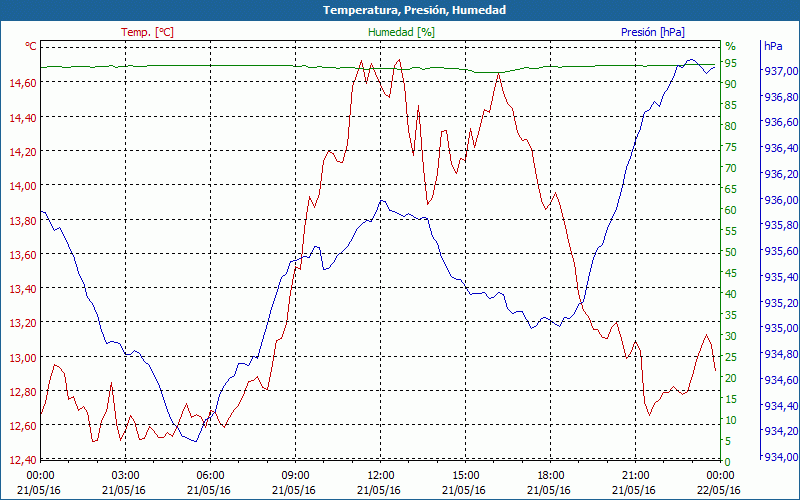Click the chart title "Temperatura, Presión, Humedad"
Viewport: 800px width, 500px height.
point(414,10)
